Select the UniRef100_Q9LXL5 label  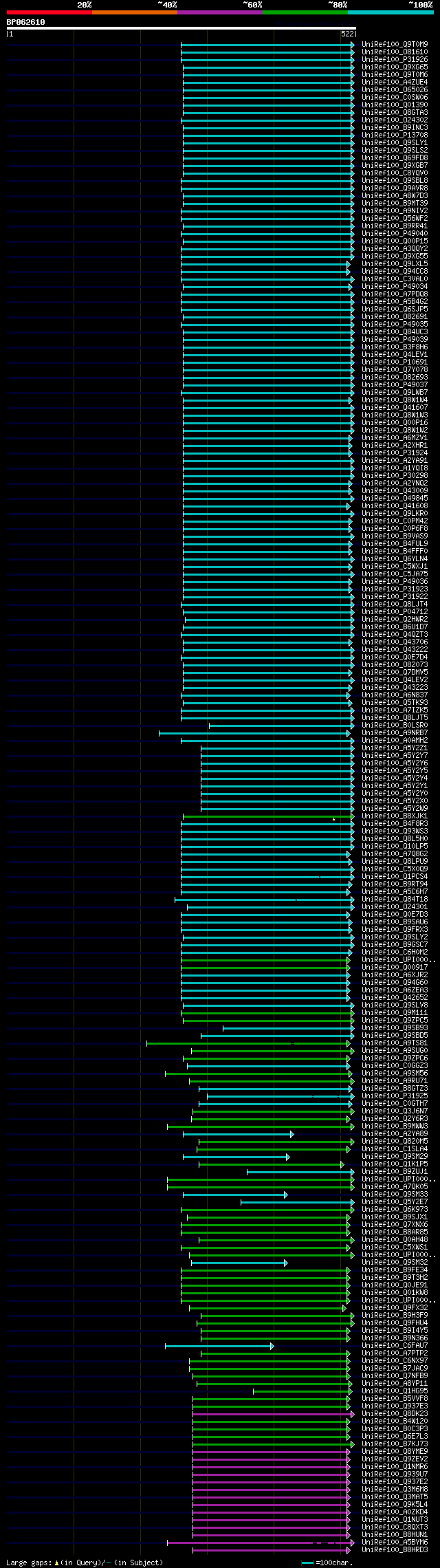(395, 264)
